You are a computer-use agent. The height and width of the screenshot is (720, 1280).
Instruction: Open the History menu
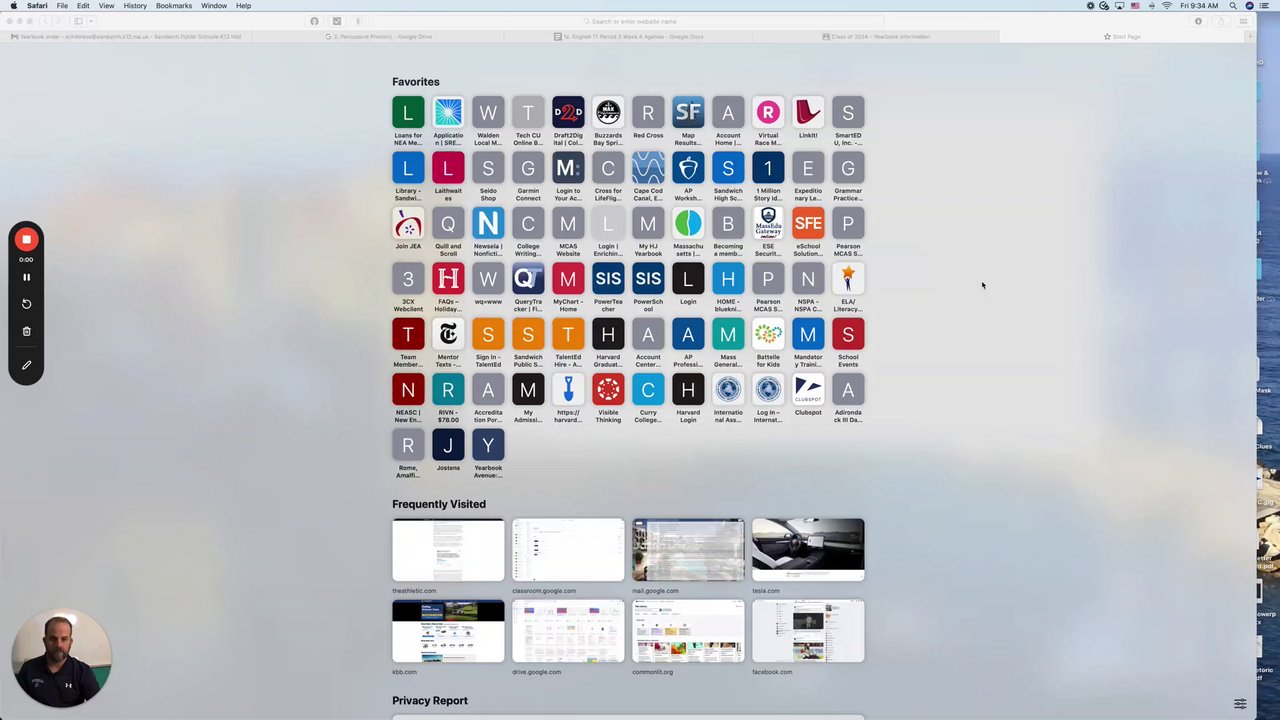click(x=135, y=6)
